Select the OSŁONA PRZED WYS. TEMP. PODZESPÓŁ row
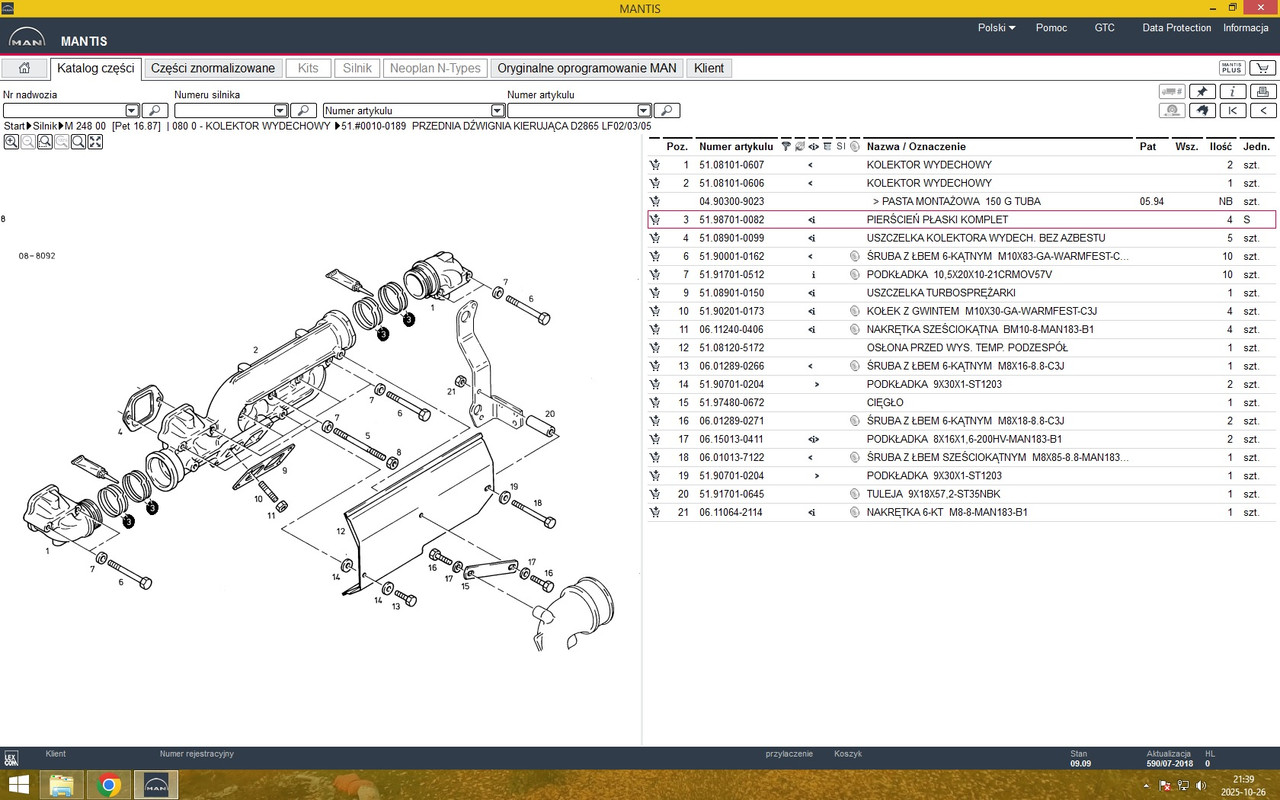This screenshot has height=800, width=1280. 962,347
